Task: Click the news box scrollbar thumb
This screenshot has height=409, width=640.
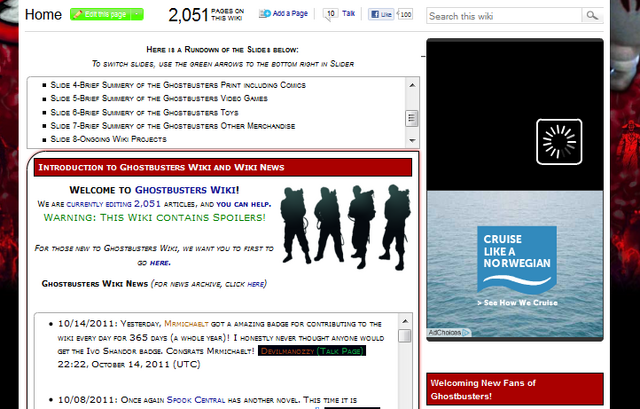Action: (x=404, y=336)
